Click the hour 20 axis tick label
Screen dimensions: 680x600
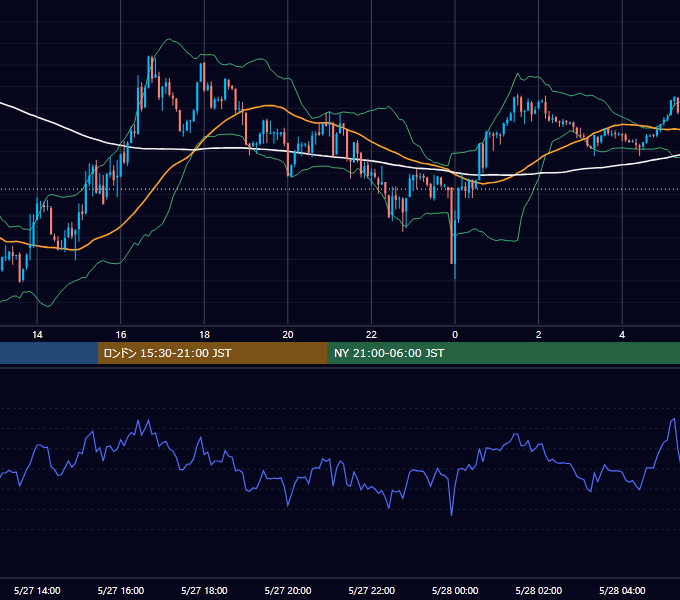coord(288,335)
